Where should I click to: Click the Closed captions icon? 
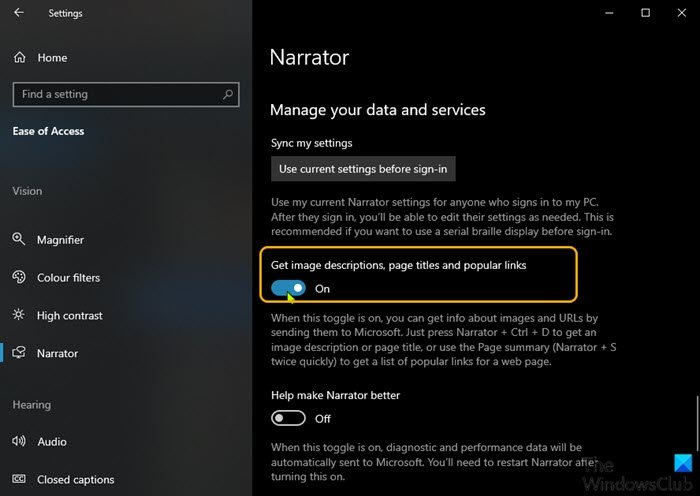coord(19,480)
